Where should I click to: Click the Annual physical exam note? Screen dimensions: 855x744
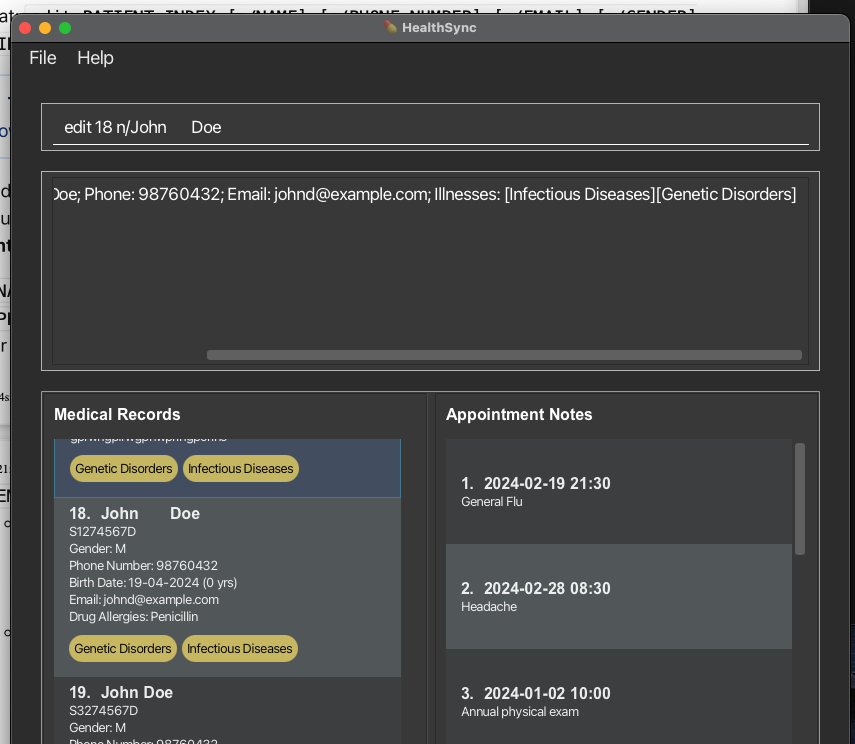click(520, 712)
